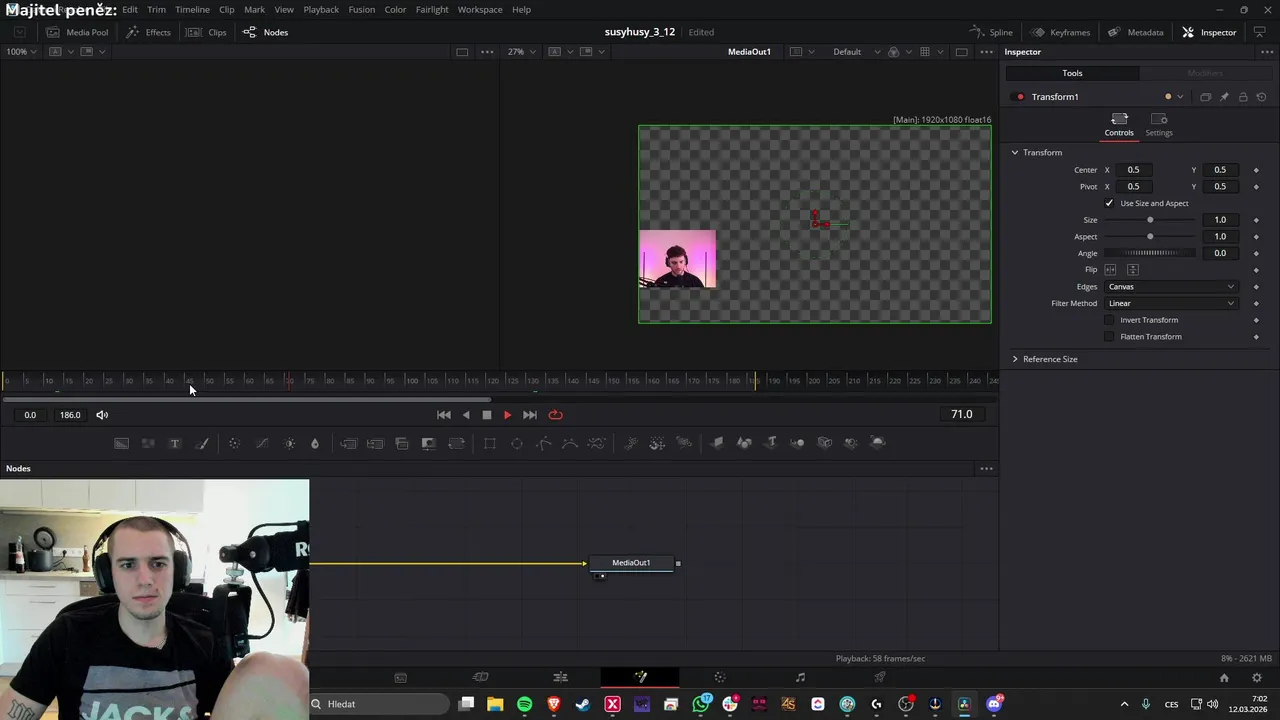Flip horizontally using the Flip button
This screenshot has height=720, width=1280.
point(1110,270)
